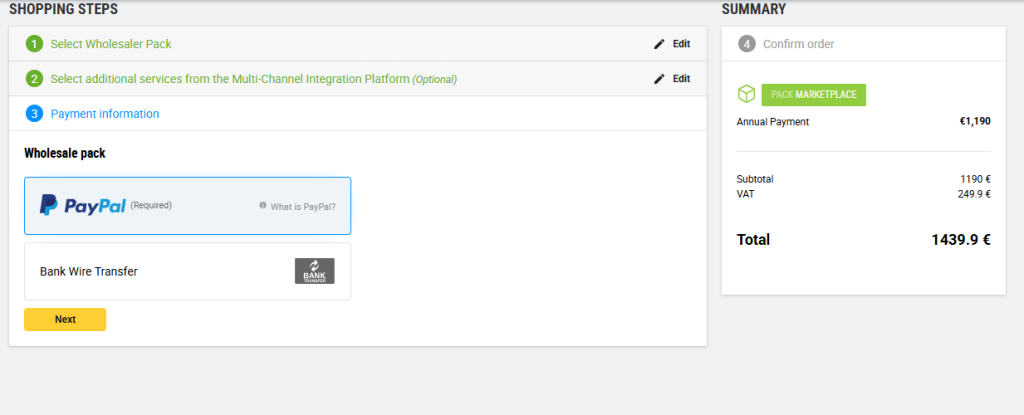Click the grey step 4 circle in Summary
Screen dimensions: 1024x415
pos(746,44)
